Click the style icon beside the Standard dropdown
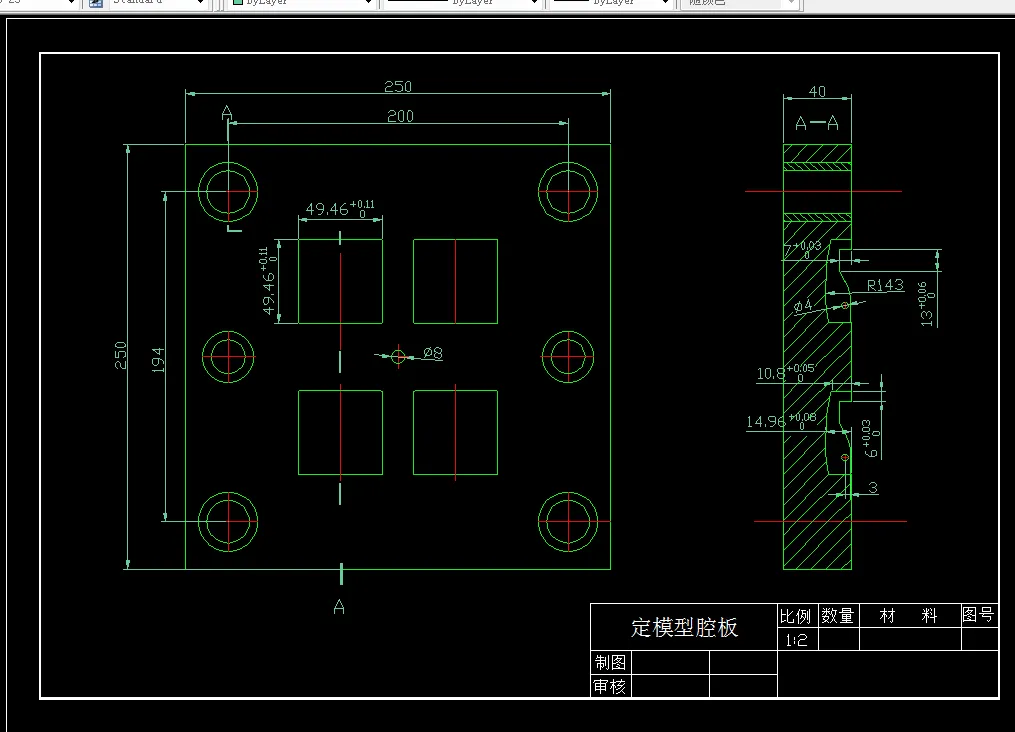 pyautogui.click(x=96, y=3)
